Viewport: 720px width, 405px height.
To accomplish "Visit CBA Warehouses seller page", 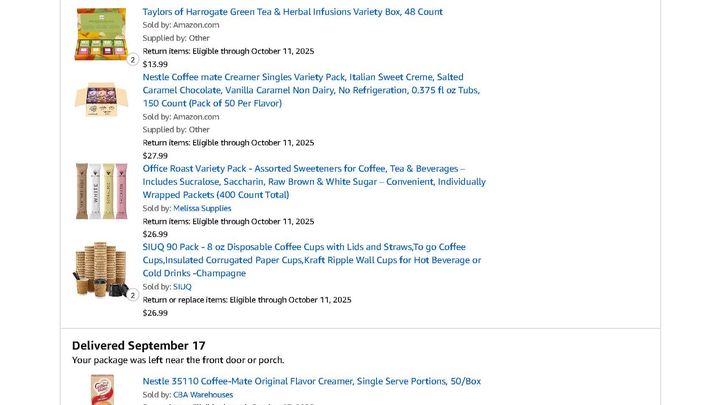I will pyautogui.click(x=203, y=395).
